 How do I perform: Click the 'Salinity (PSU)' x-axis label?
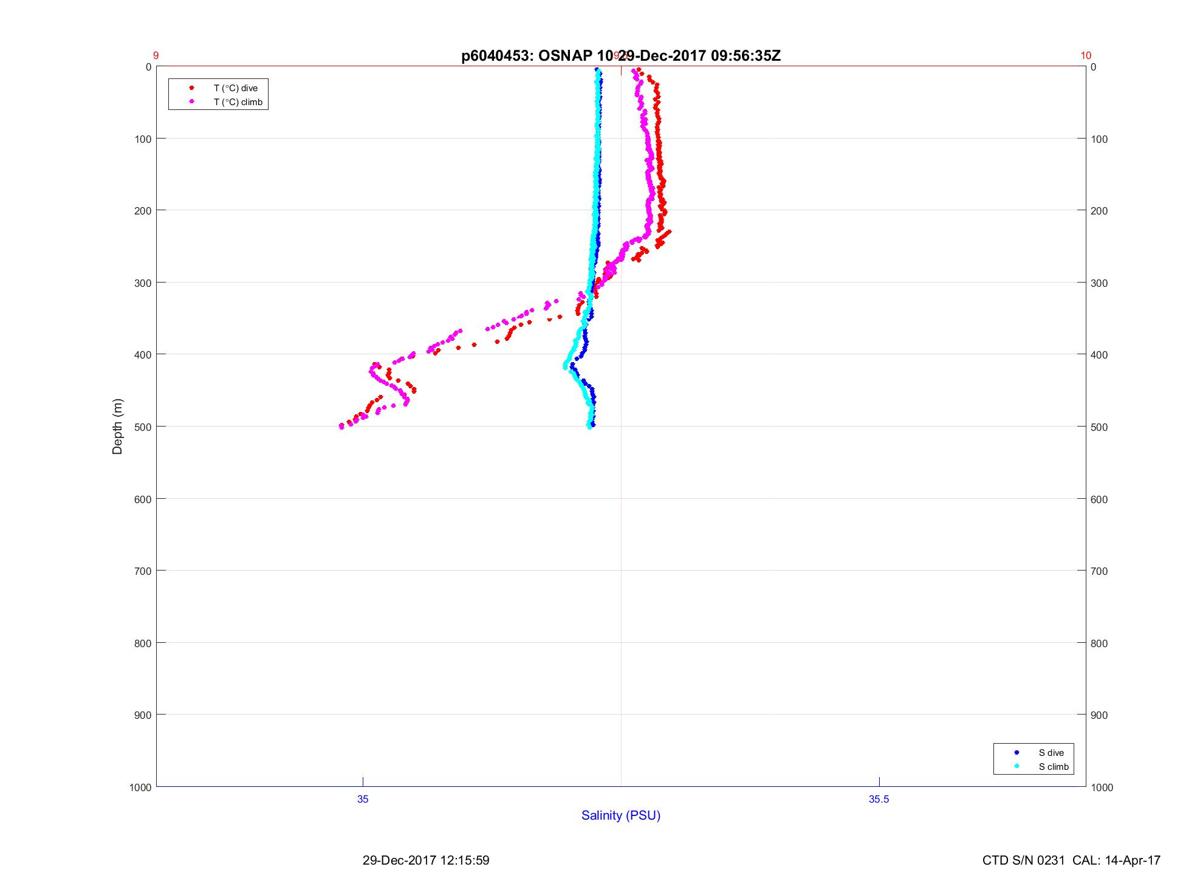621,815
